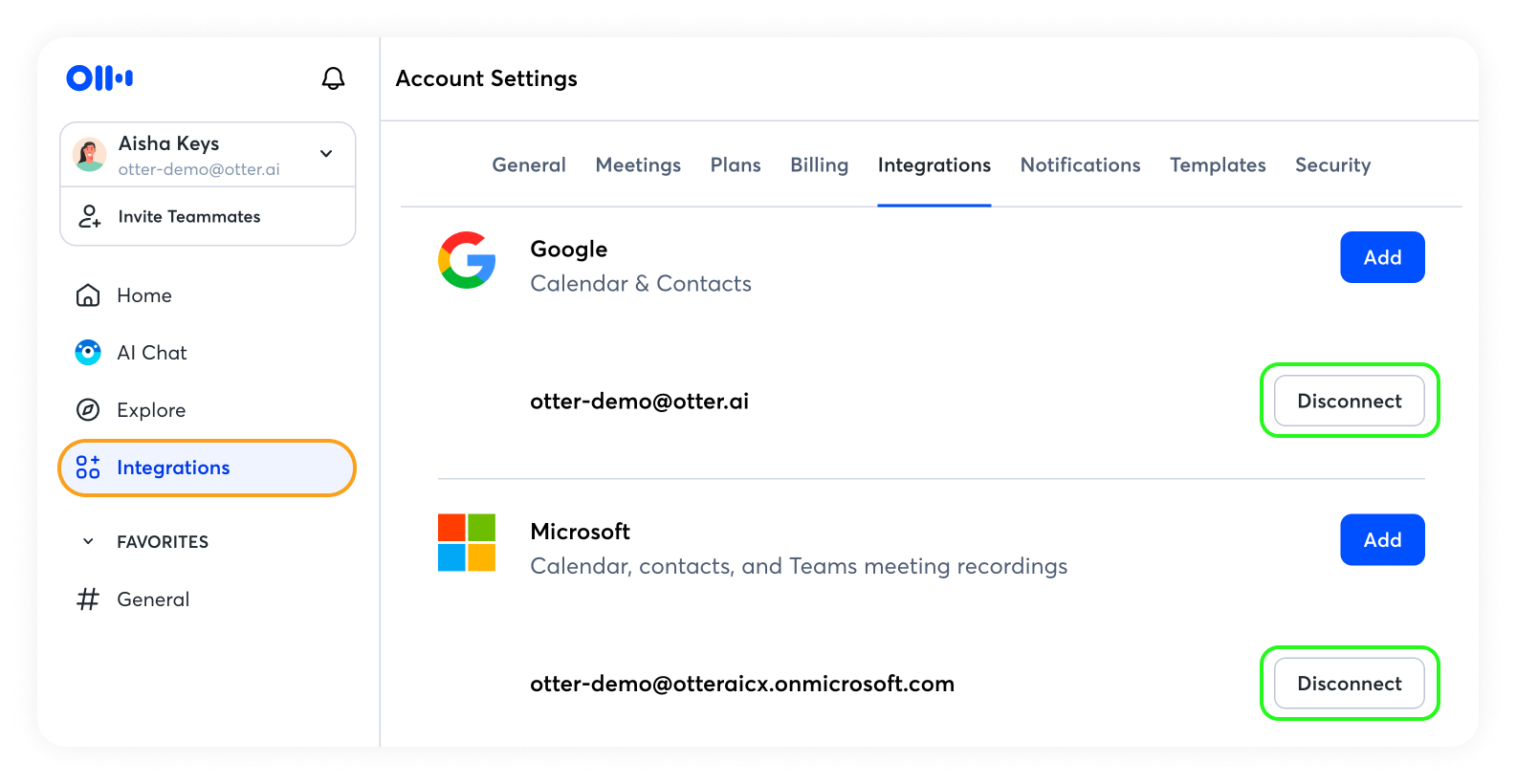
Task: Open Explore compass icon
Action: [88, 410]
